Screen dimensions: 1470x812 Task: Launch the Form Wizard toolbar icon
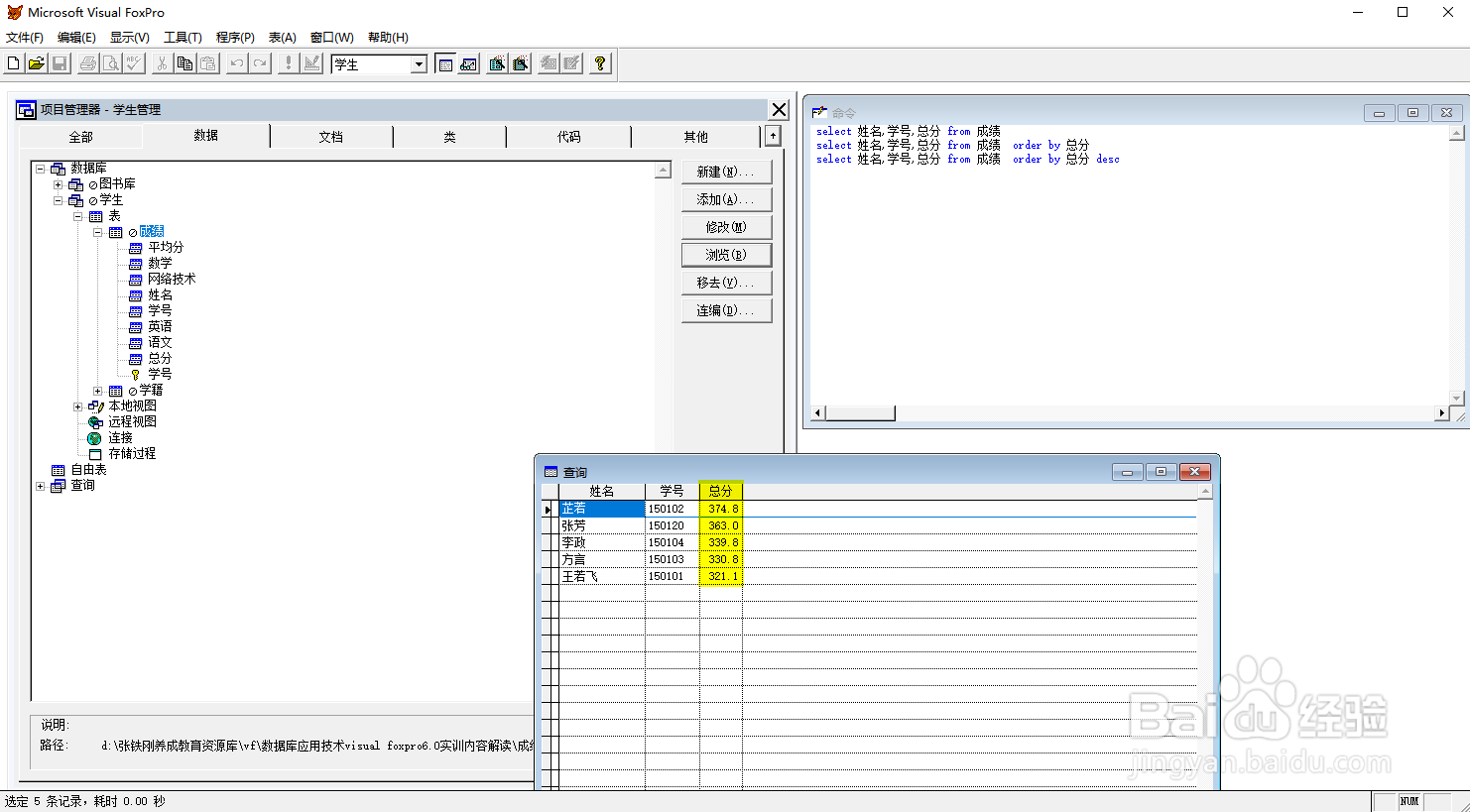click(497, 63)
